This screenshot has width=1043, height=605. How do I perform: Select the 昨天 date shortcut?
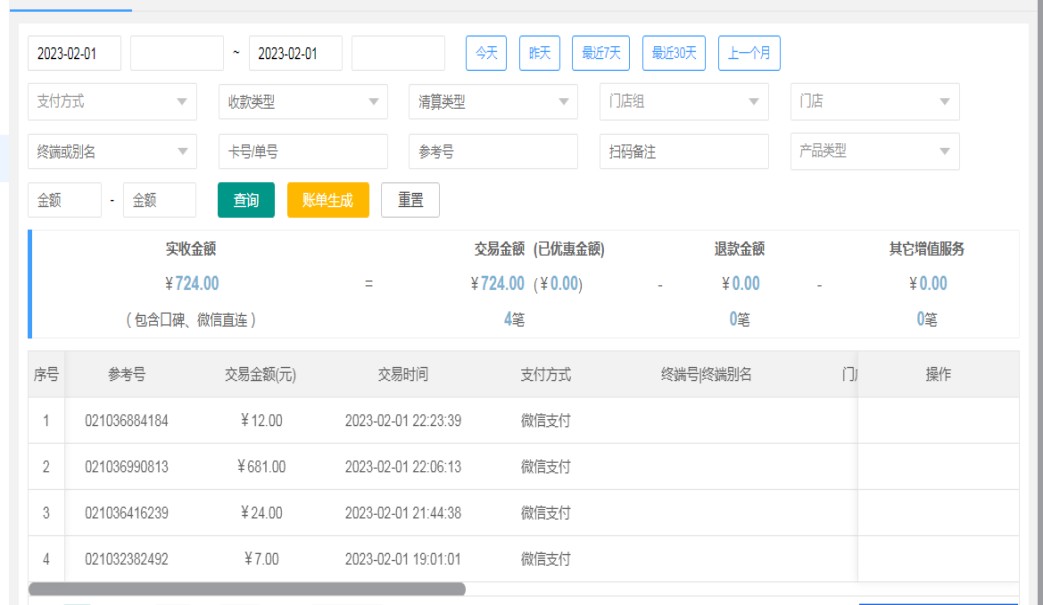pyautogui.click(x=539, y=53)
